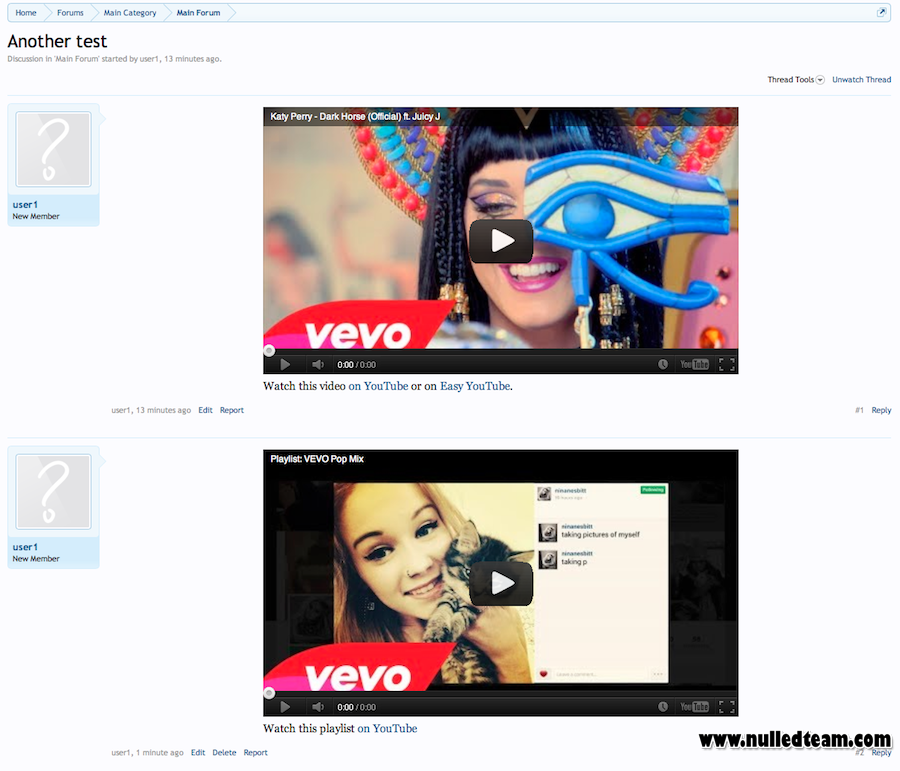Open user1 profile name on second post
Image resolution: width=900 pixels, height=771 pixels.
(x=25, y=547)
